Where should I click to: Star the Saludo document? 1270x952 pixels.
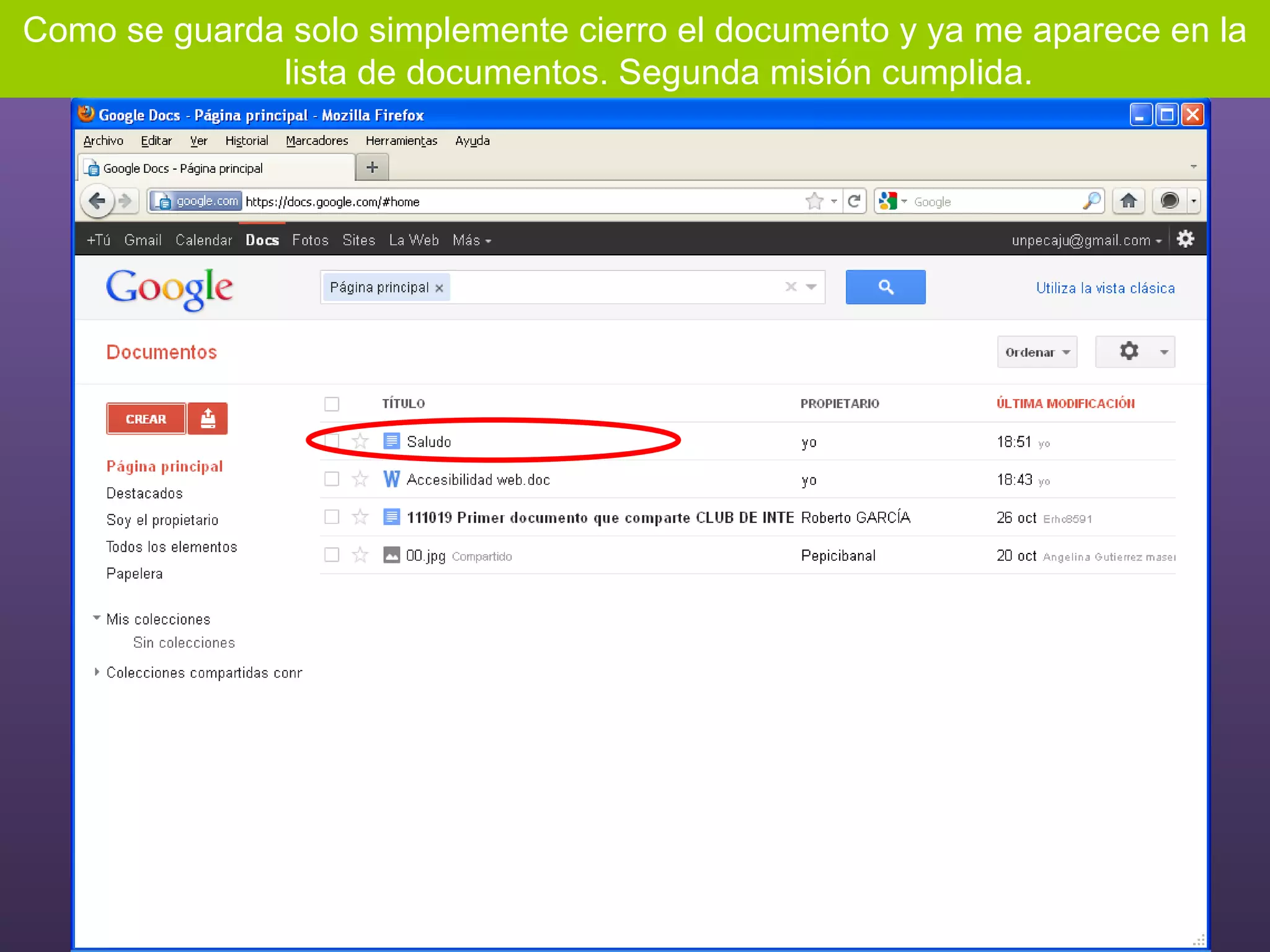click(x=360, y=441)
